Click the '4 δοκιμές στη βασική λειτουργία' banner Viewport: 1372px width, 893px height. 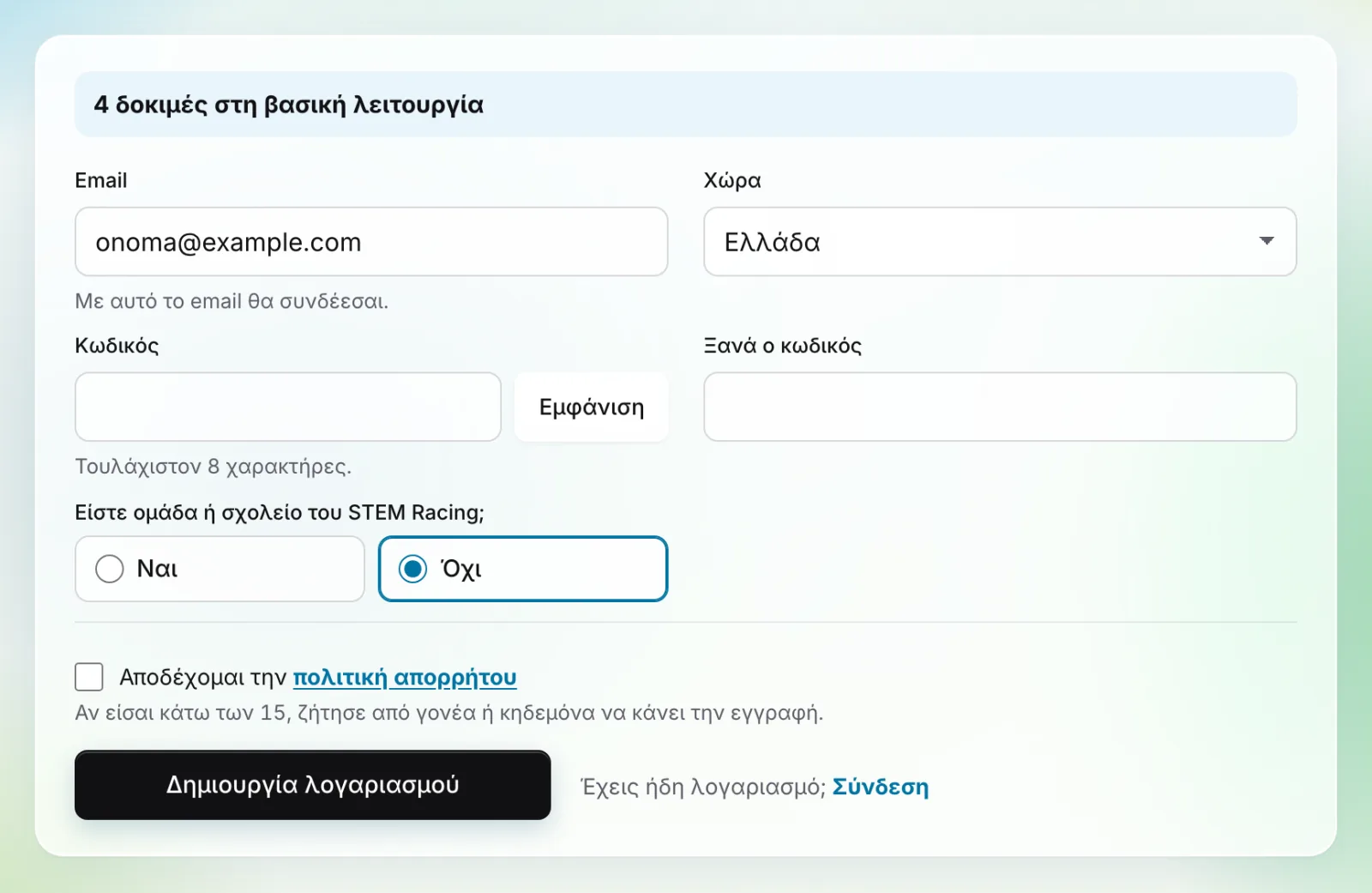click(x=686, y=105)
